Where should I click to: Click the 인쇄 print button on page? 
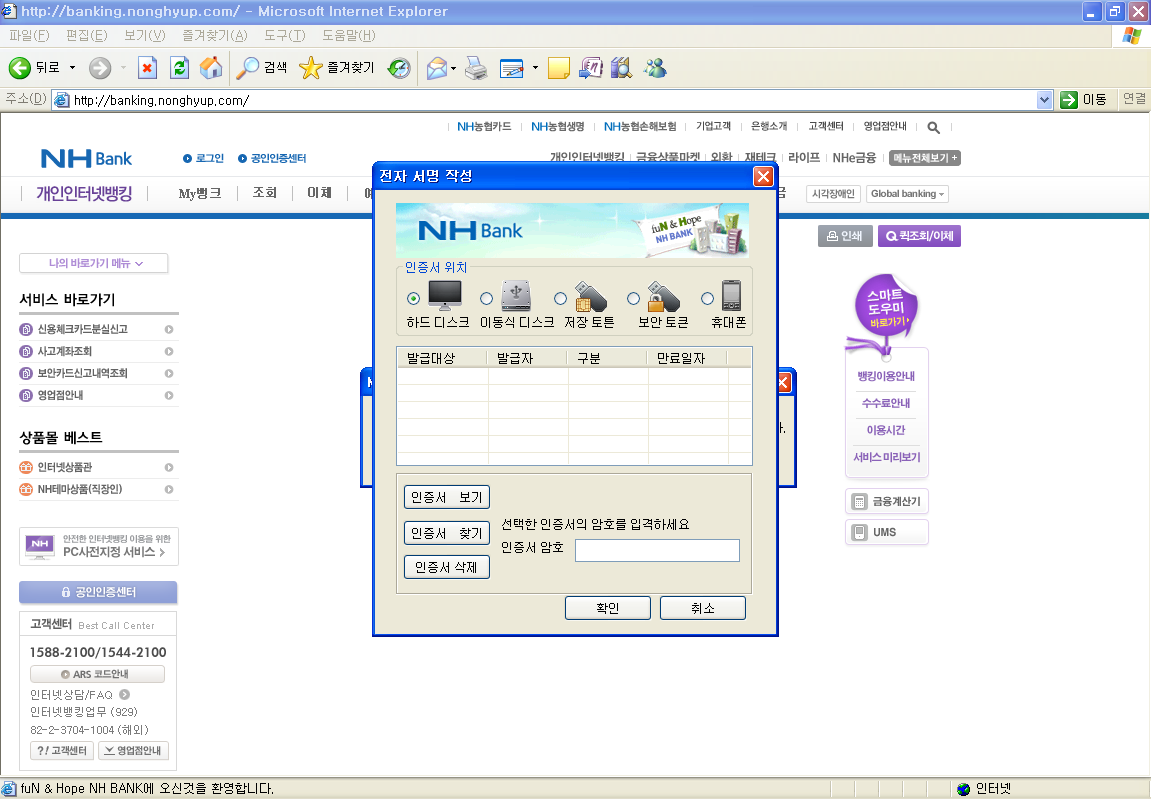pyautogui.click(x=845, y=236)
